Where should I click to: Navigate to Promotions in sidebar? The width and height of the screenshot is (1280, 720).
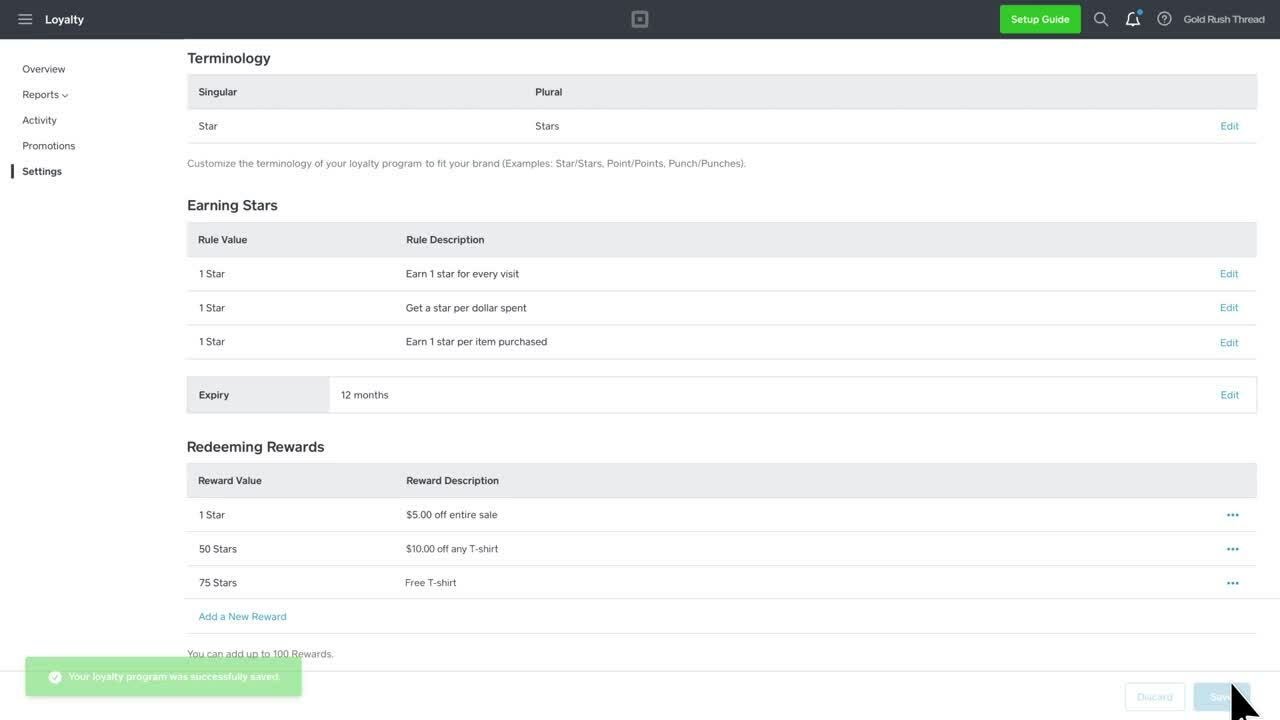(x=49, y=146)
